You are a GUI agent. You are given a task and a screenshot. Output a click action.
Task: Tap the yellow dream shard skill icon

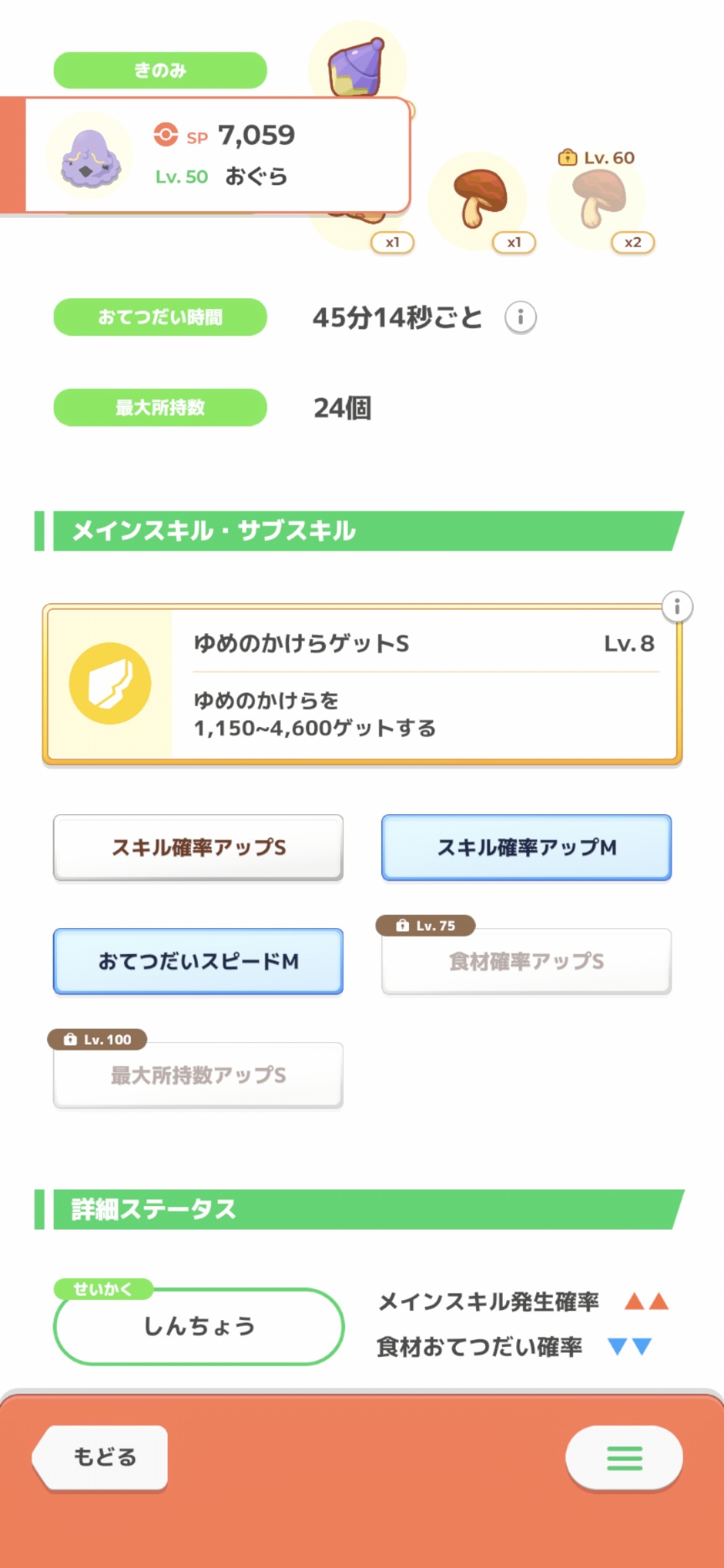pyautogui.click(x=110, y=683)
